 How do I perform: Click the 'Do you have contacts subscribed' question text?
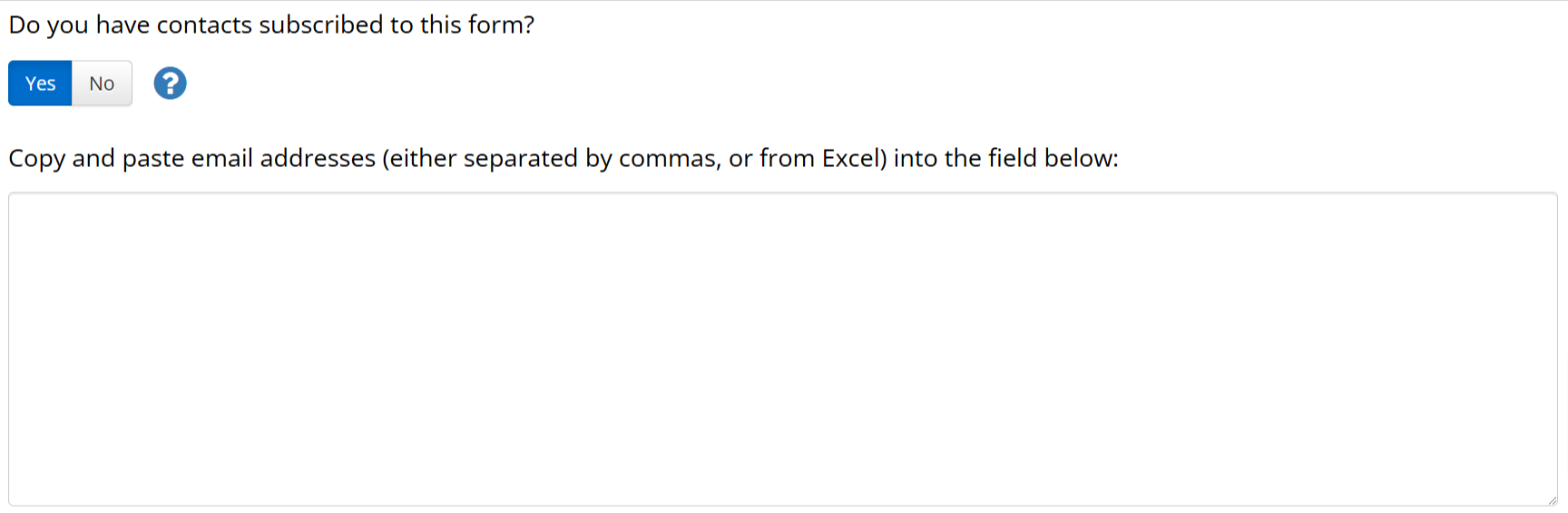[271, 25]
